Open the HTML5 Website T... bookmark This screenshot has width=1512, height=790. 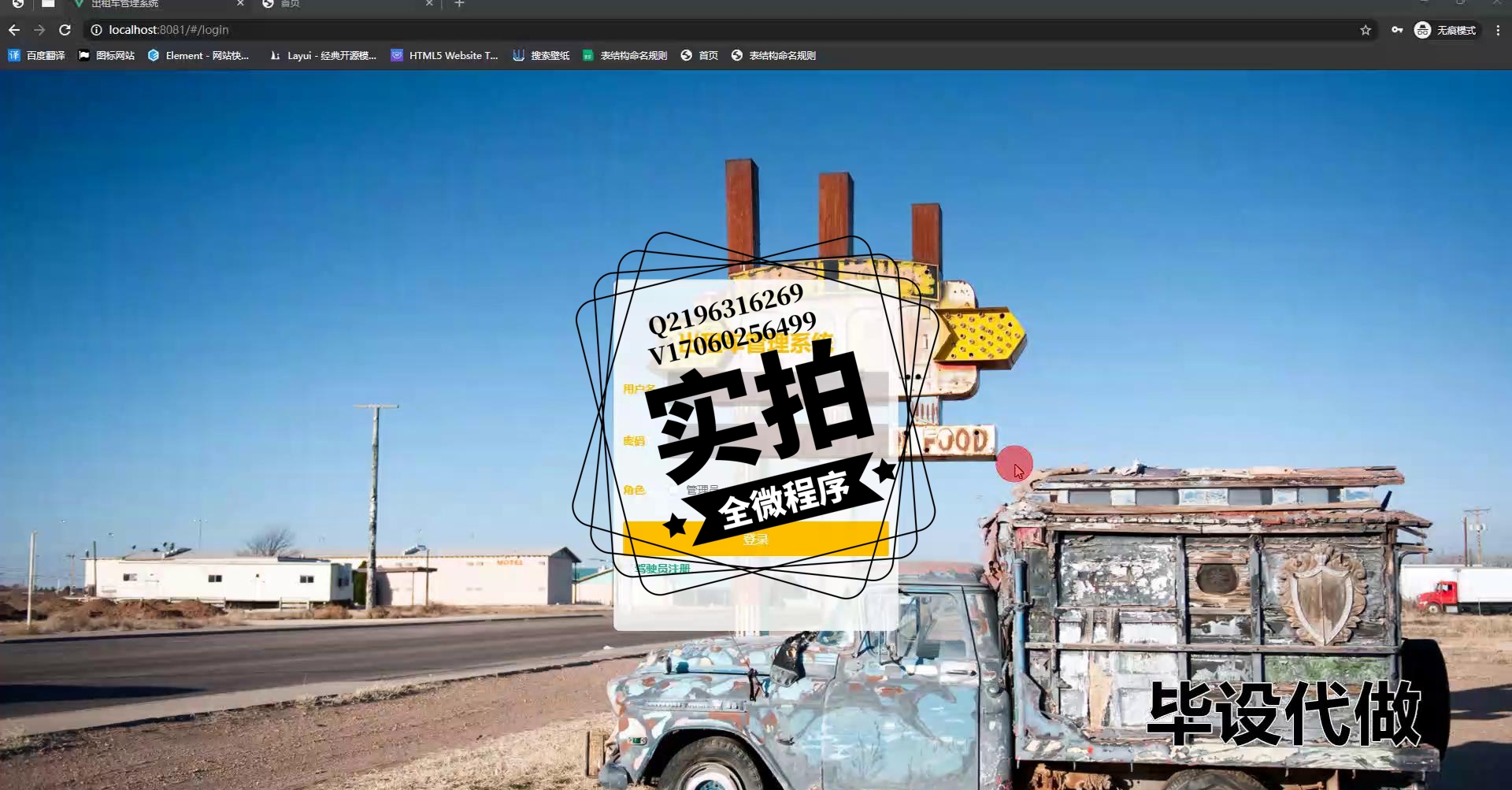(x=445, y=55)
